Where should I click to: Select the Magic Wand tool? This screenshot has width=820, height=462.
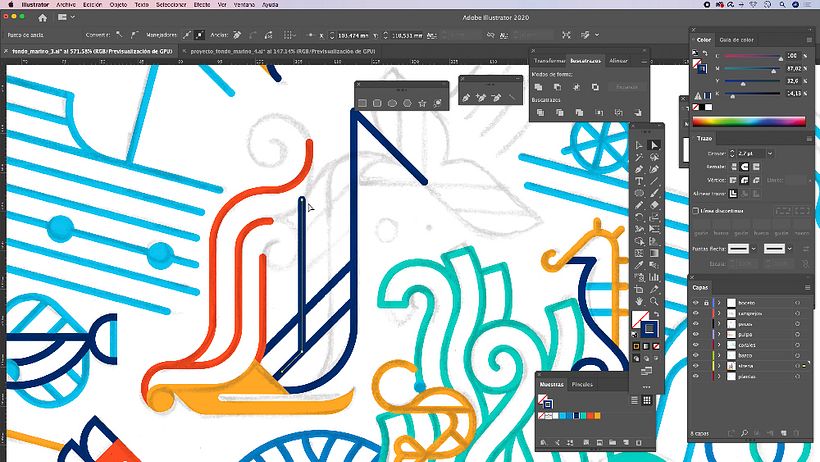coord(639,157)
